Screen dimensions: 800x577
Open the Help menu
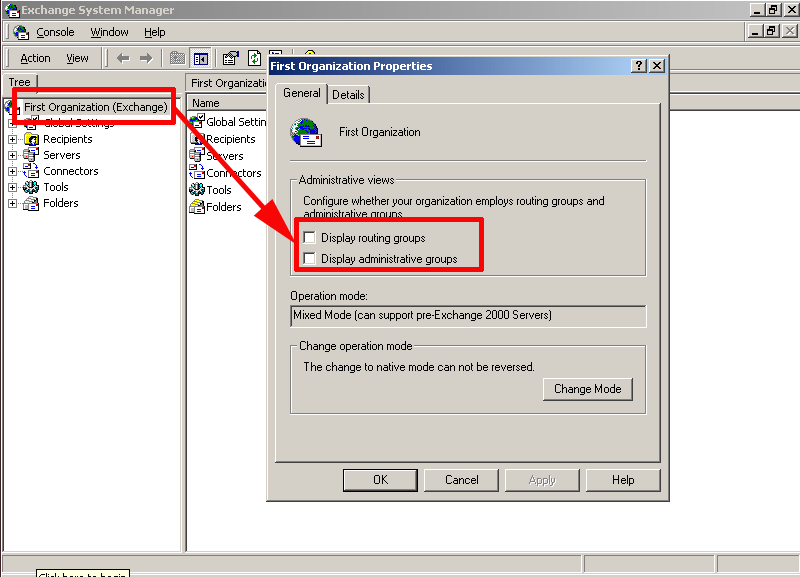click(x=154, y=32)
